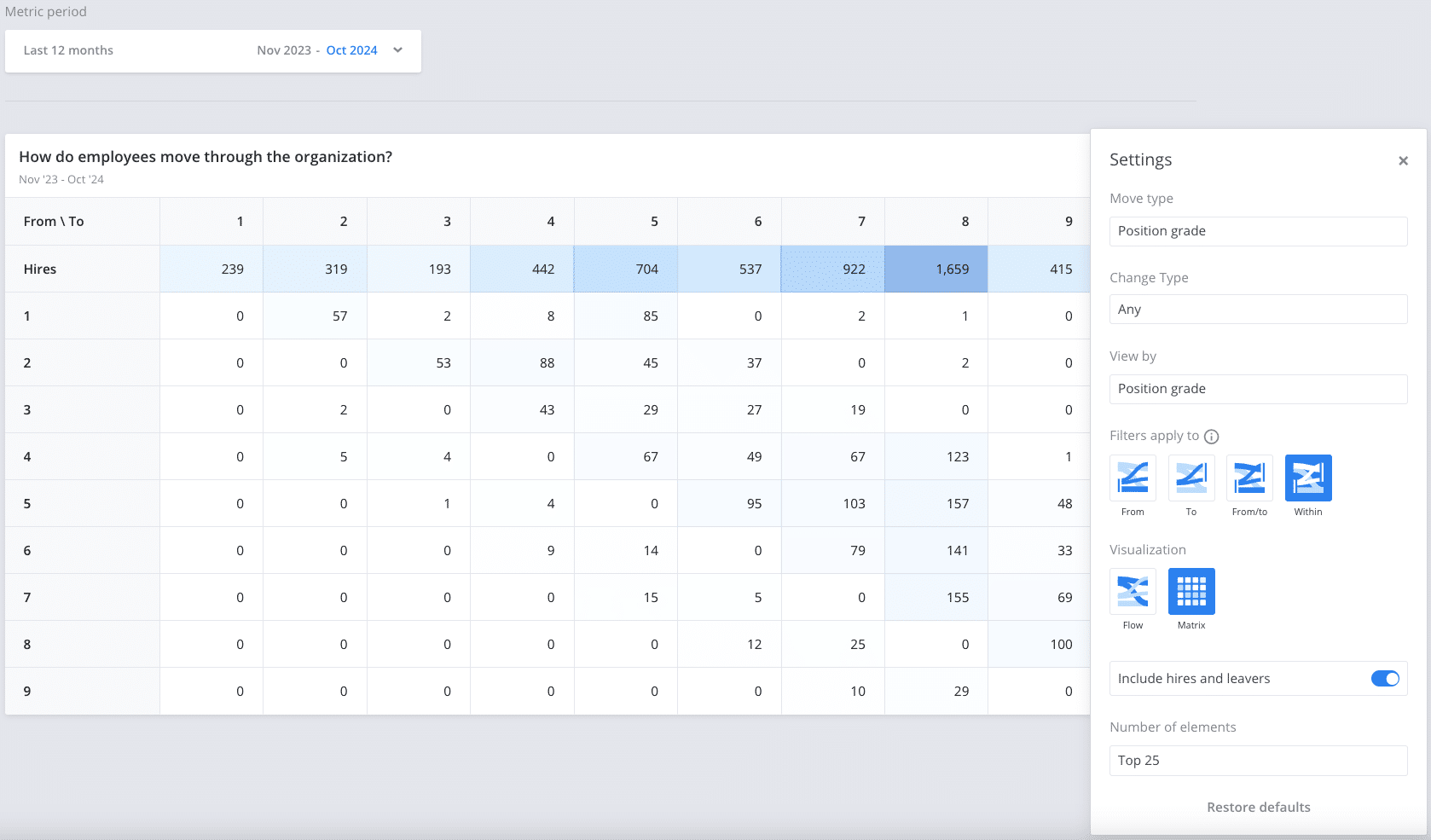Viewport: 1431px width, 840px height.
Task: Disable Include hires and leavers
Action: point(1384,679)
